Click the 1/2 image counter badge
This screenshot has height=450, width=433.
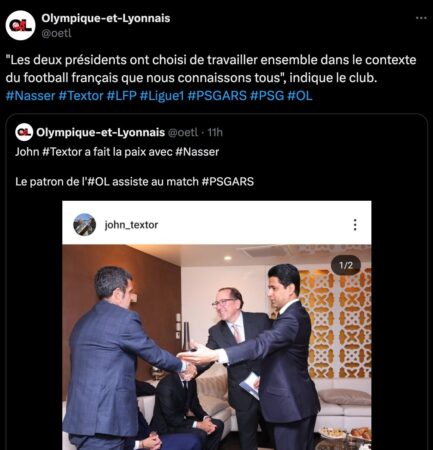tap(346, 265)
